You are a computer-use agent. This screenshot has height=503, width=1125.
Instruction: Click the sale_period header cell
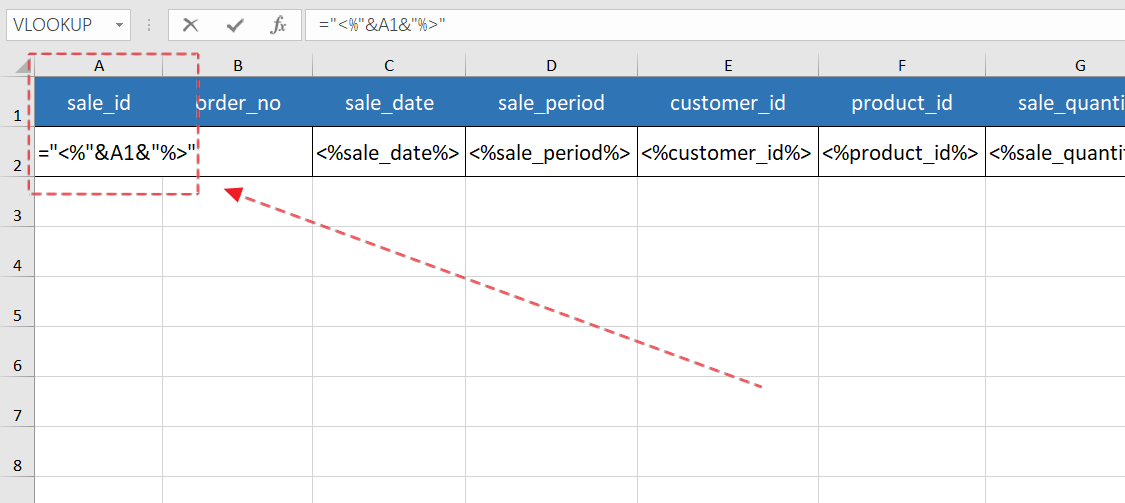click(551, 102)
